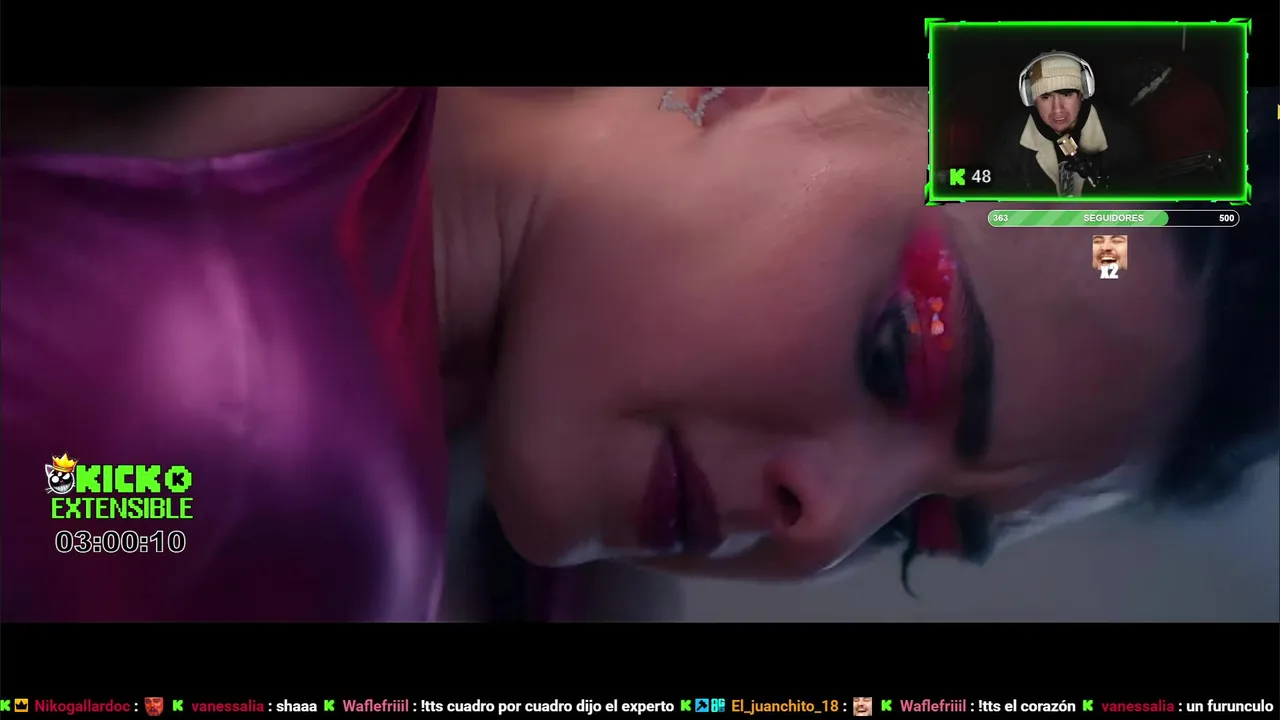The image size is (1280, 720).
Task: Click the crown badge before Nikogallardoc
Action: 21,706
